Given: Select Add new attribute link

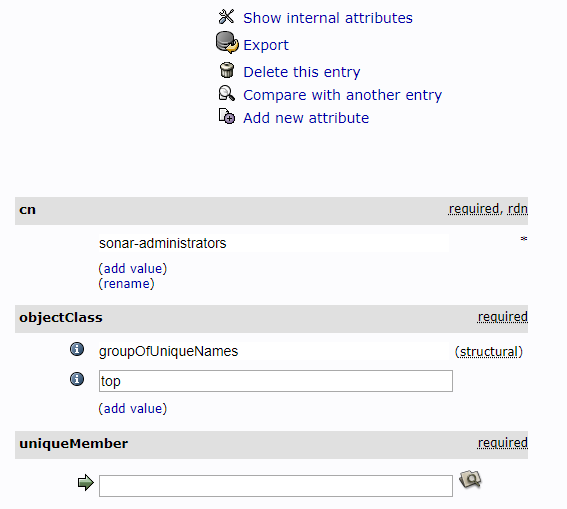Looking at the screenshot, I should point(306,118).
